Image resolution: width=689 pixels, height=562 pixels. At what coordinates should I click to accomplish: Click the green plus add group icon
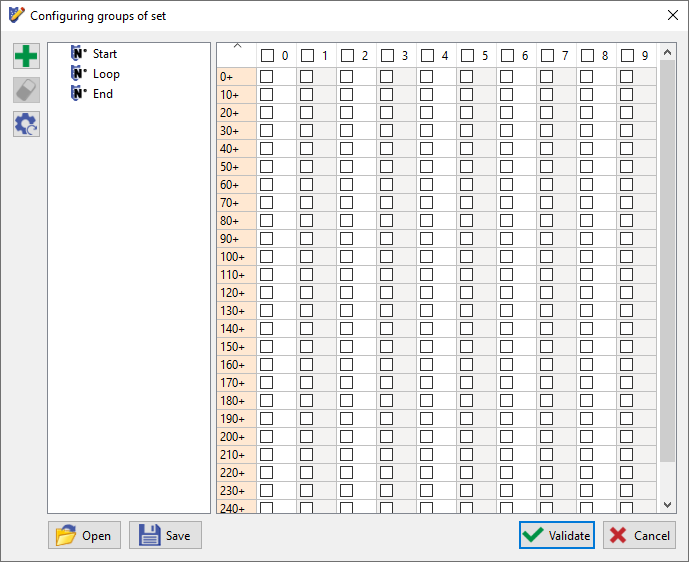[x=26, y=57]
